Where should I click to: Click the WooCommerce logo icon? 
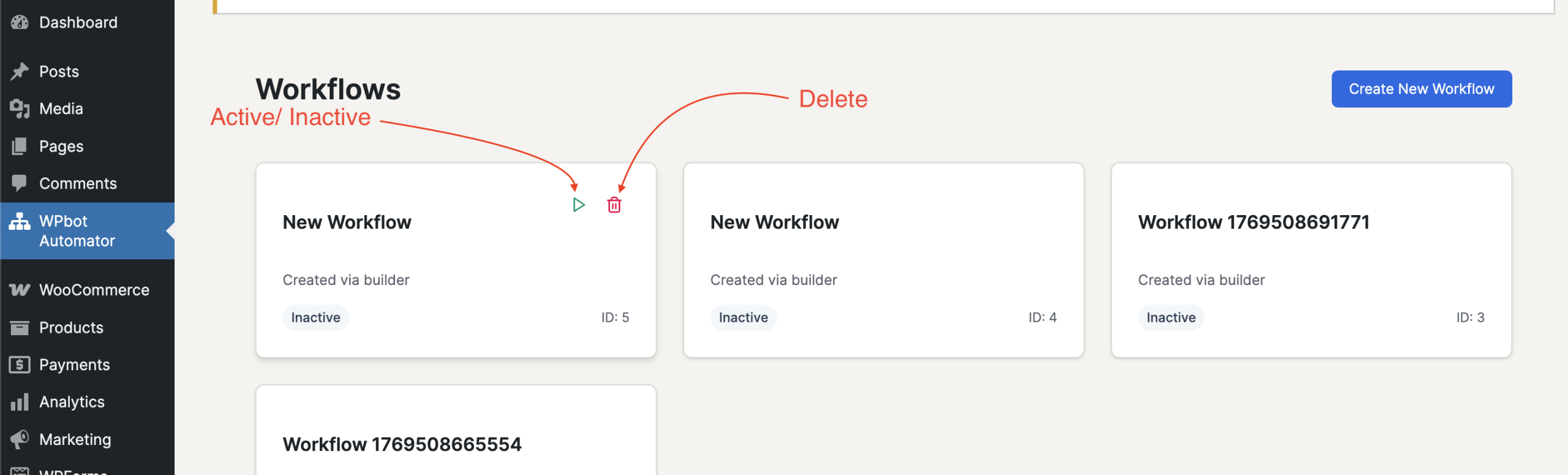pyautogui.click(x=20, y=290)
